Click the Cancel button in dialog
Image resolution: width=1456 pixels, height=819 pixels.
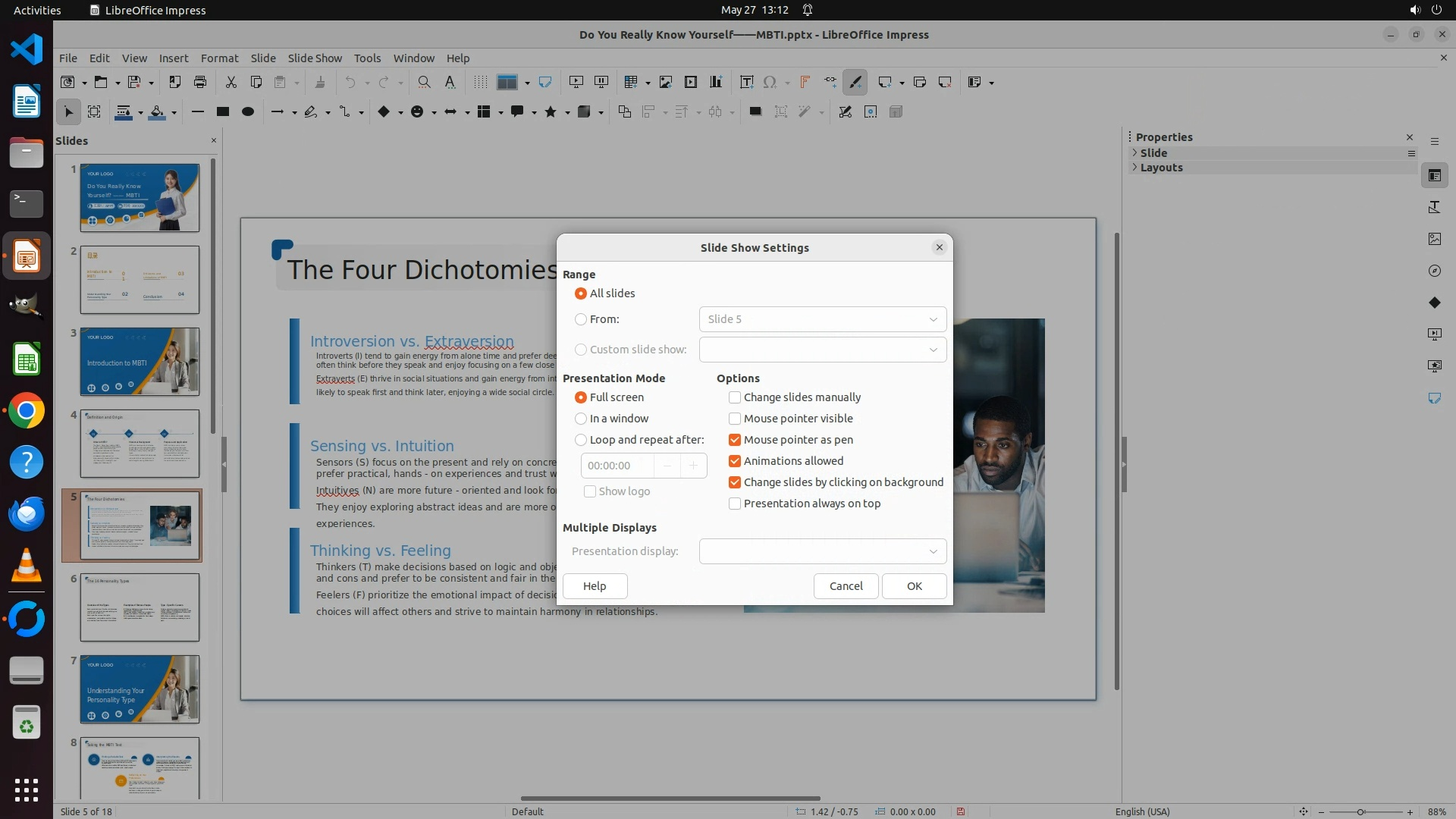coord(846,586)
